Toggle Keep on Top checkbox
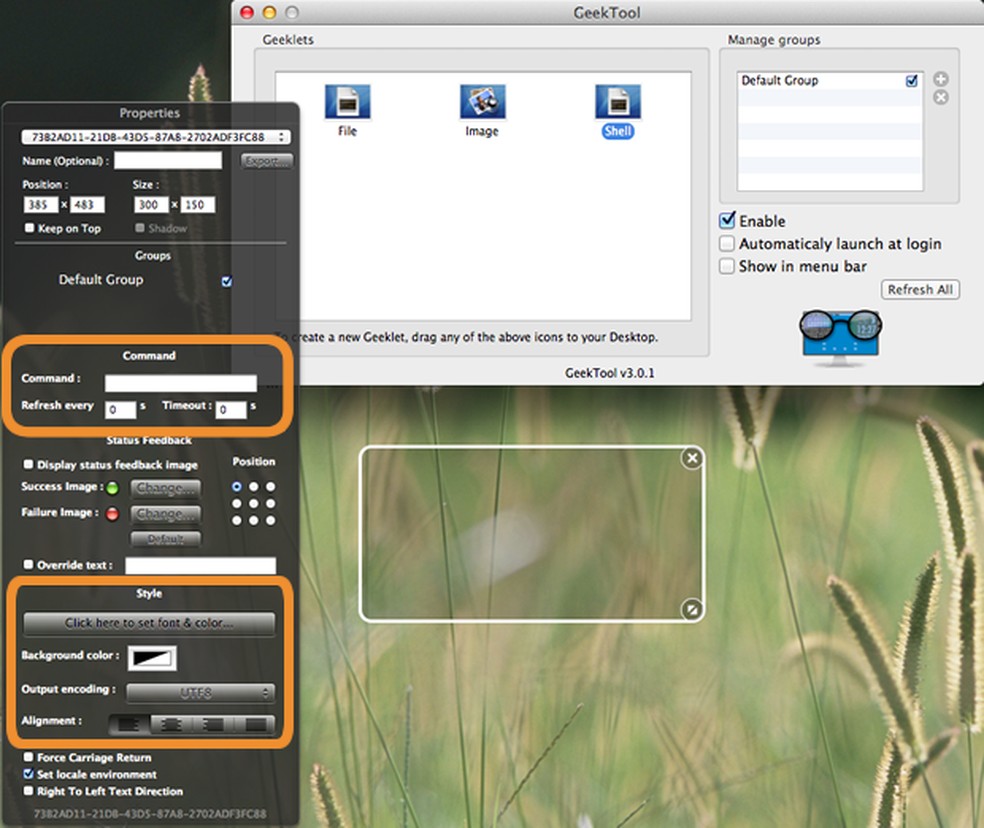 29,228
